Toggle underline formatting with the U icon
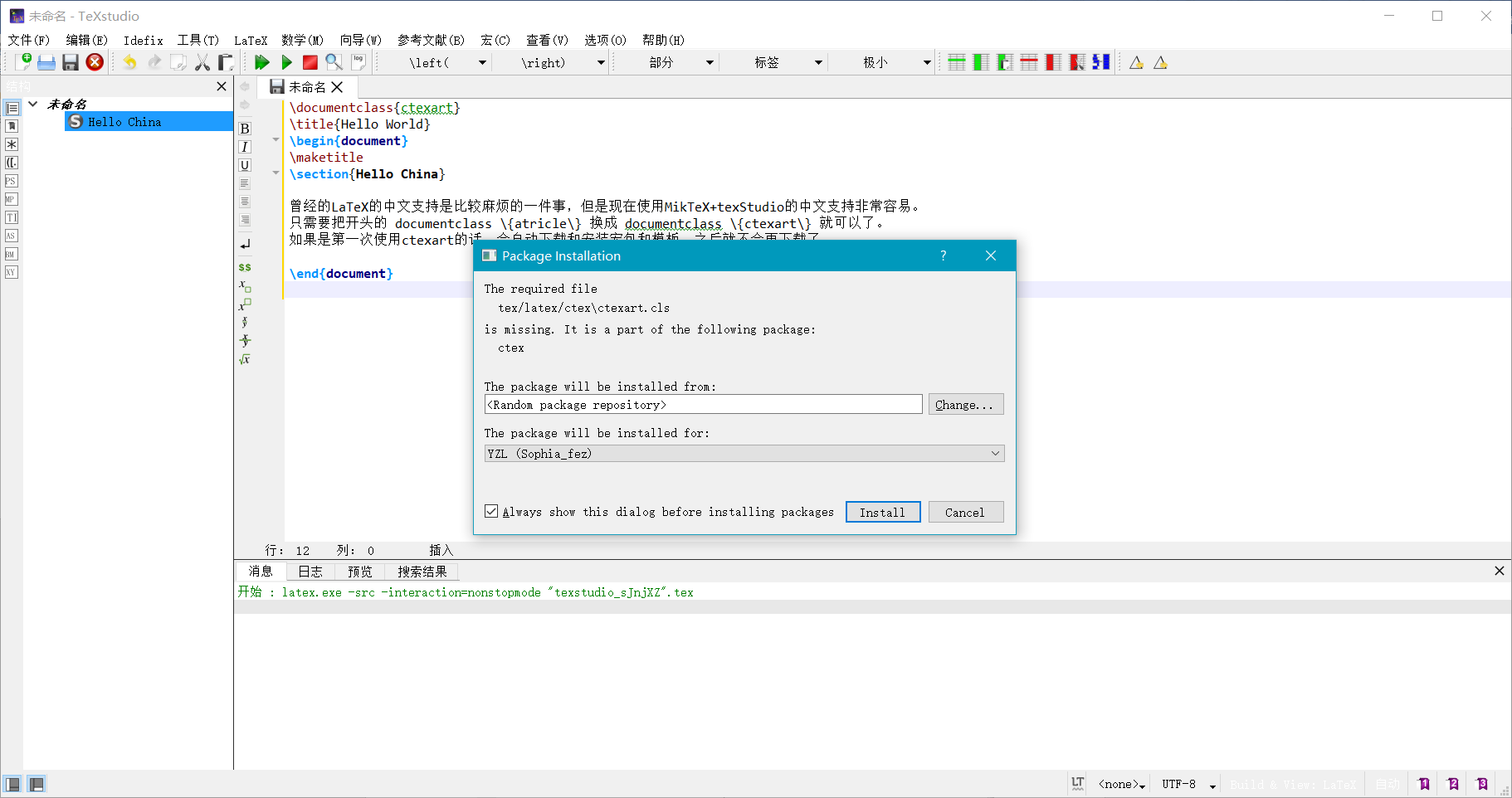Screen dimensions: 1512x798 click(245, 165)
